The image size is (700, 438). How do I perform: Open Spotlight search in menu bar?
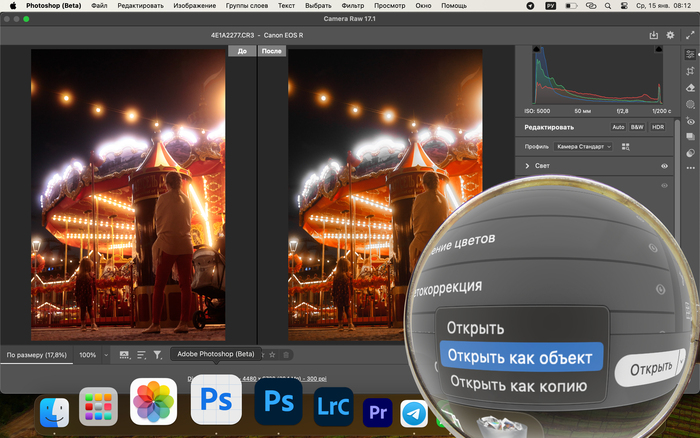coord(608,6)
